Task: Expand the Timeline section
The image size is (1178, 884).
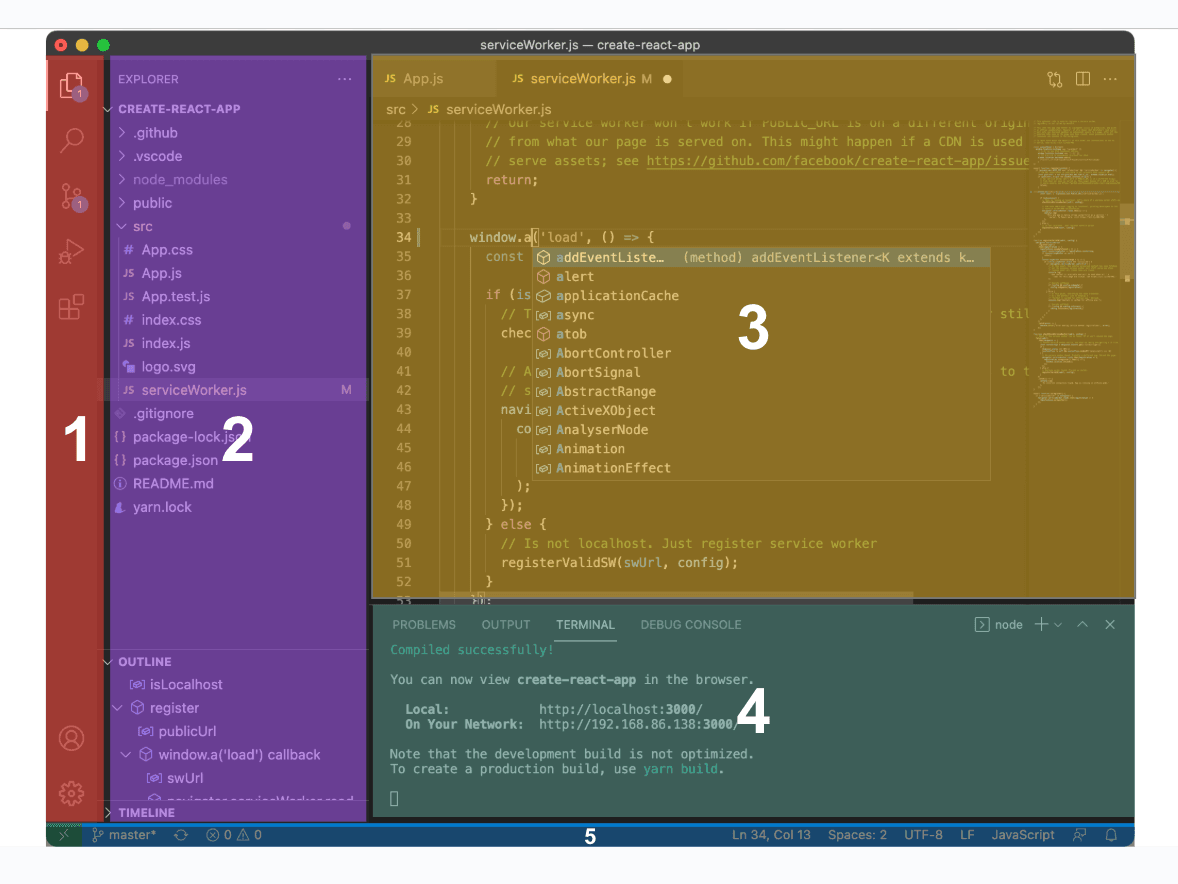Action: point(146,813)
